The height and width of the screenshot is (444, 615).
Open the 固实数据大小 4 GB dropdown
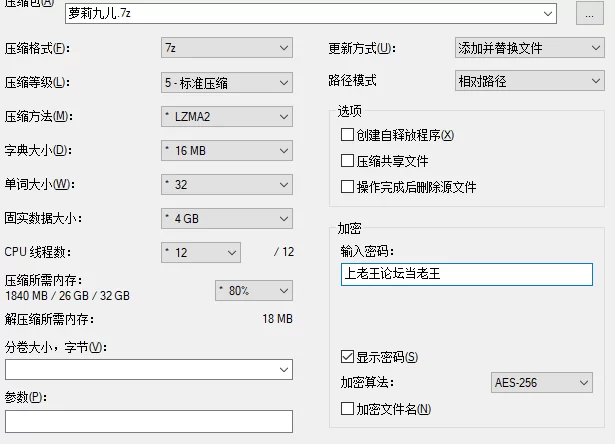[227, 218]
